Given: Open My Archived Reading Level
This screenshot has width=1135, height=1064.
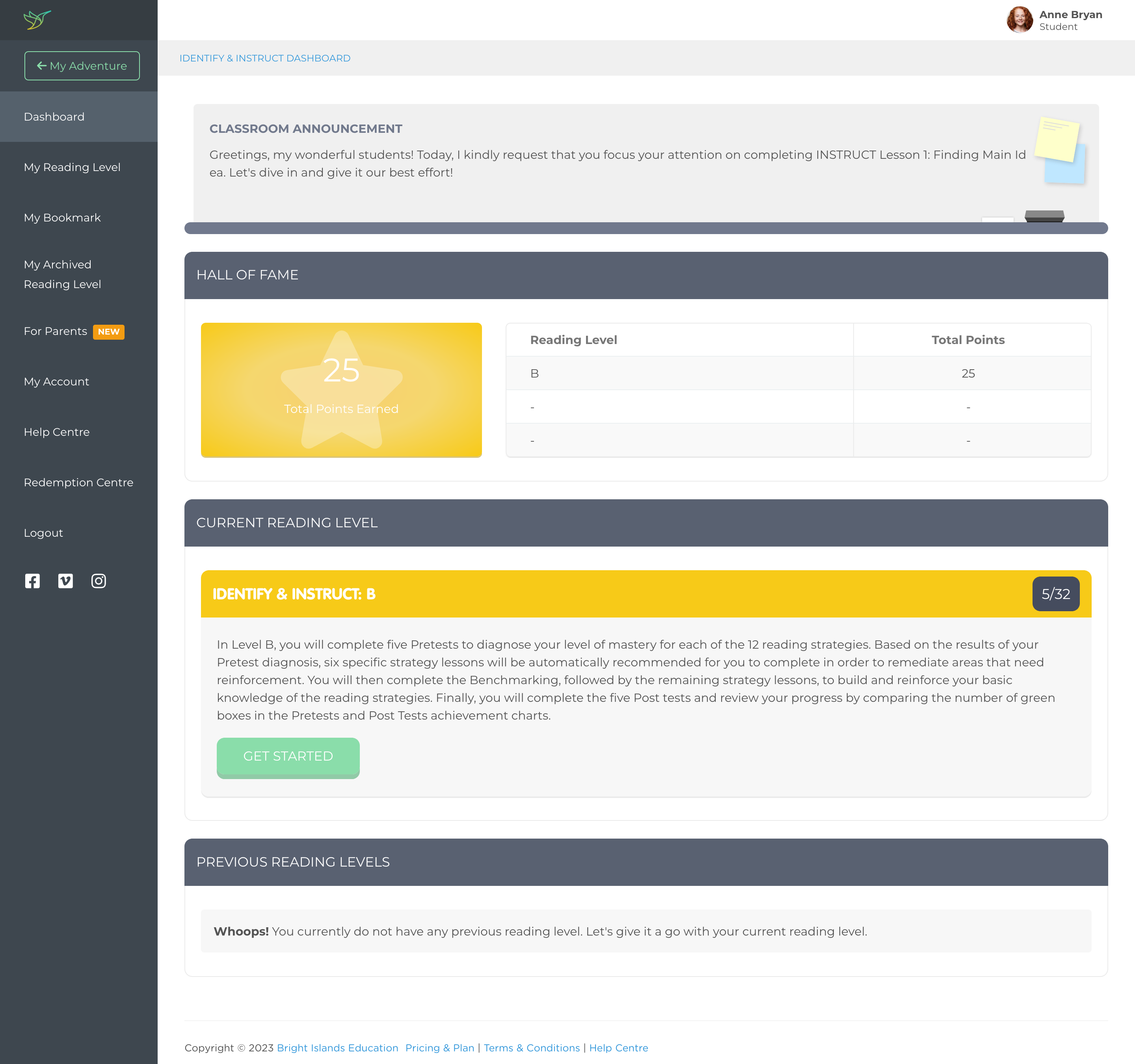Looking at the screenshot, I should click(62, 275).
